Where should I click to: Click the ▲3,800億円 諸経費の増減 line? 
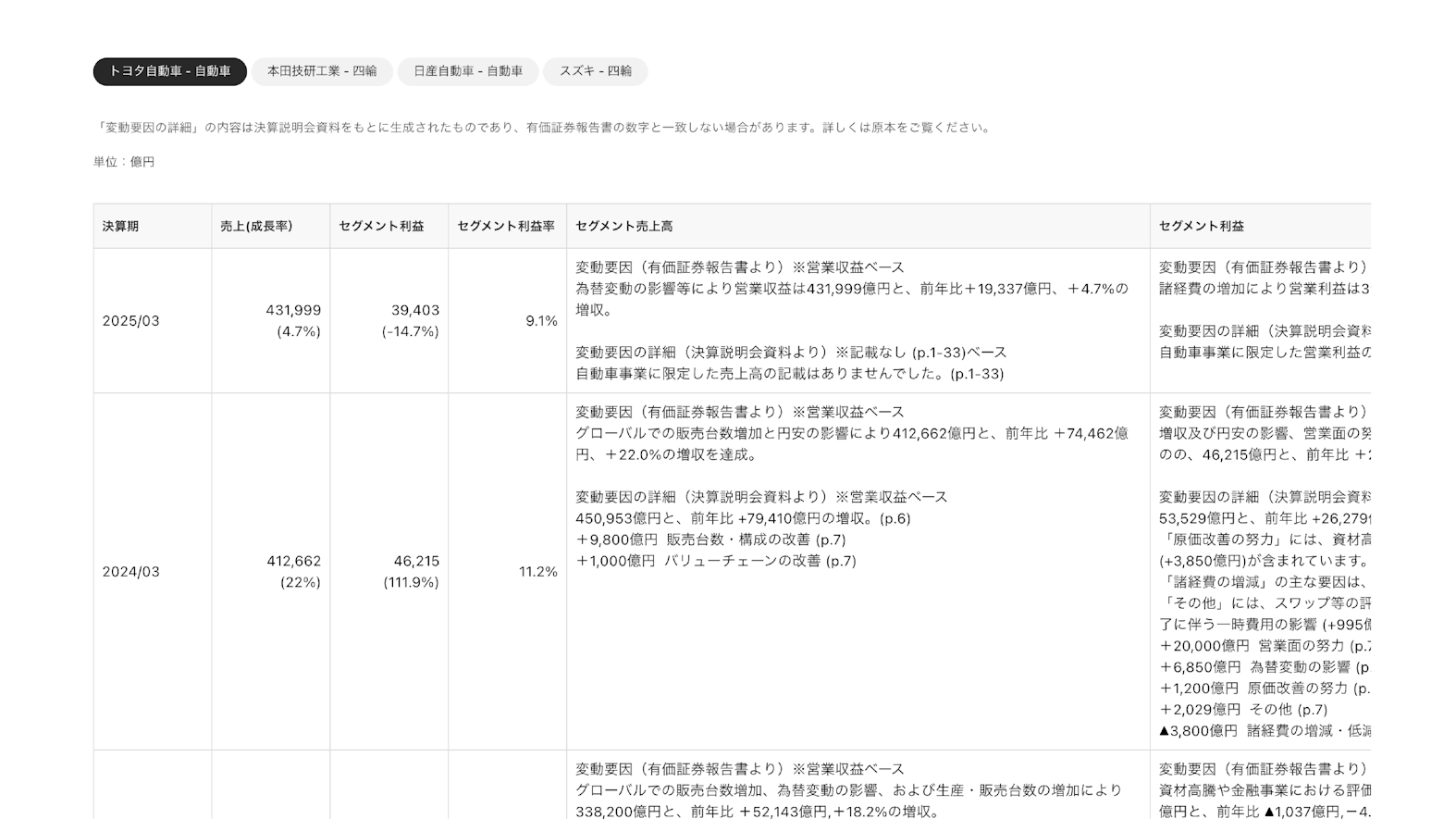point(1265,731)
